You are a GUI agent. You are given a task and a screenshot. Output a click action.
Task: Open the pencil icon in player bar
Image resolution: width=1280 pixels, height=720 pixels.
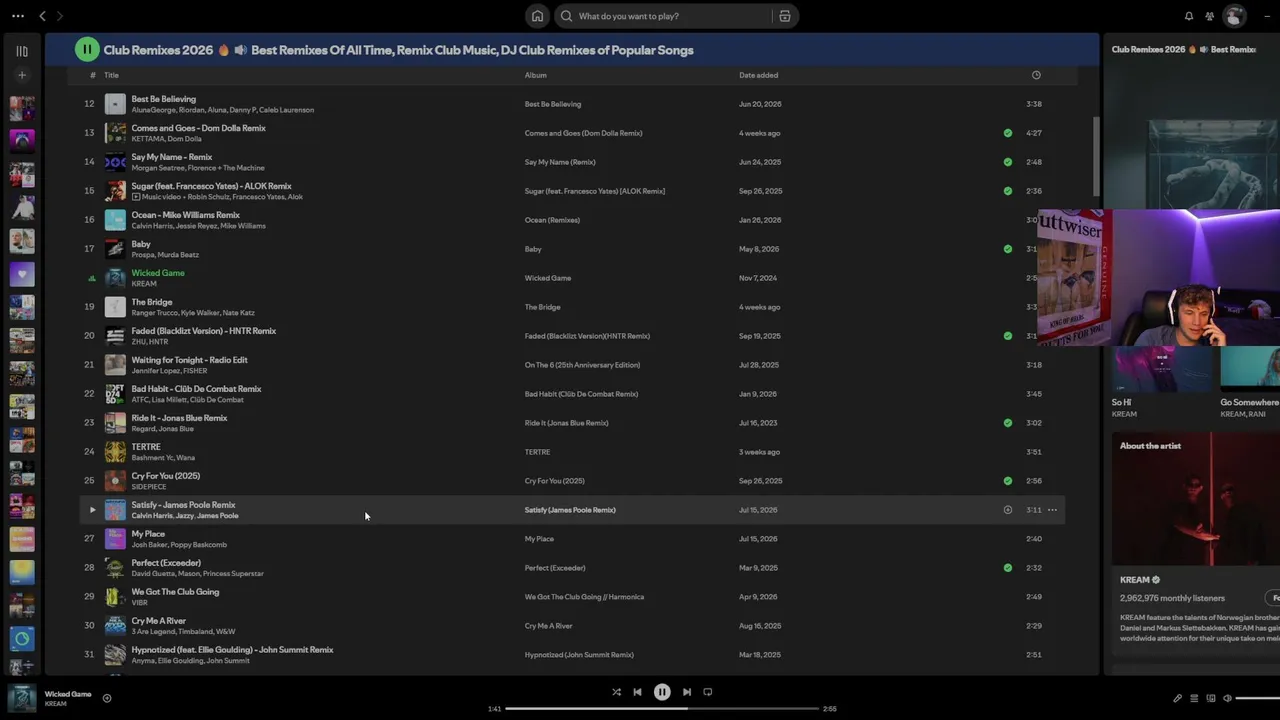(1177, 698)
